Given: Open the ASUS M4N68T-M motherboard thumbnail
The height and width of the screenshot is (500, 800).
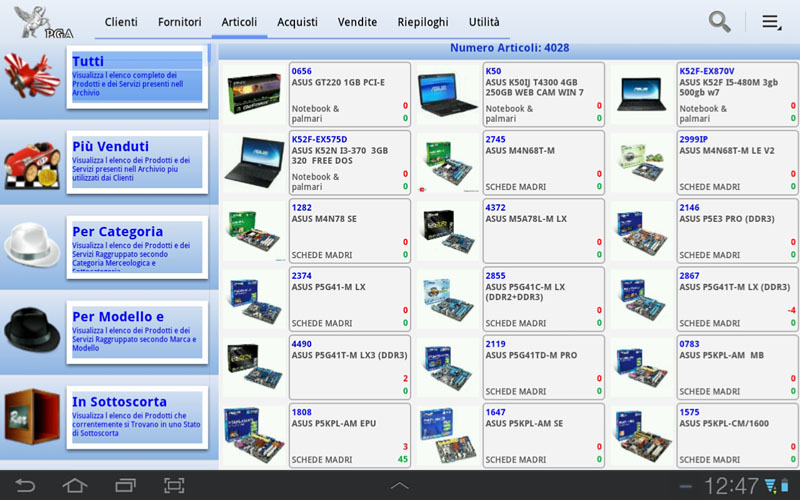Looking at the screenshot, I should pyautogui.click(x=447, y=162).
